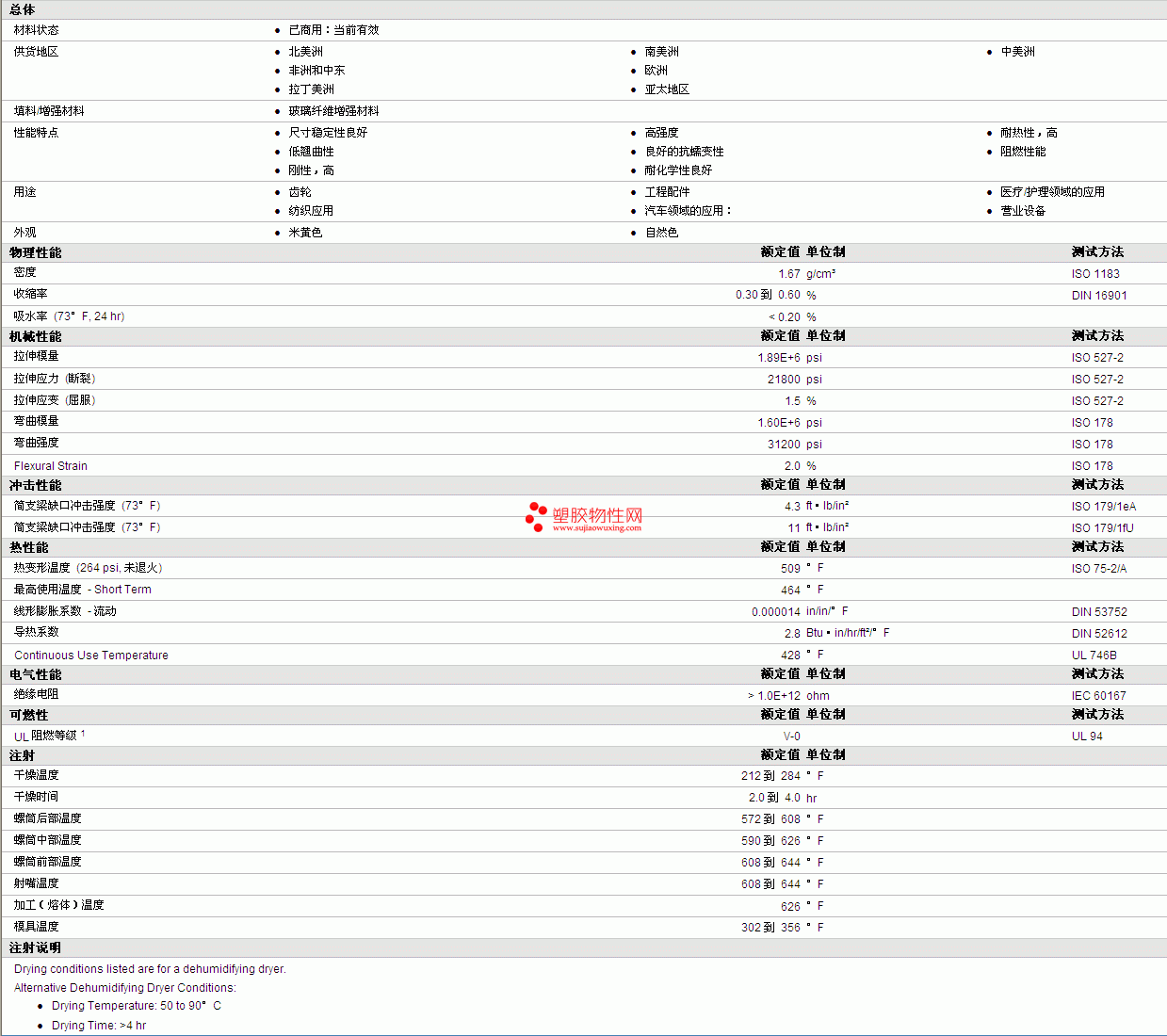The height and width of the screenshot is (1036, 1167).
Task: Select the "自然色" appearance value
Action: coord(661,233)
